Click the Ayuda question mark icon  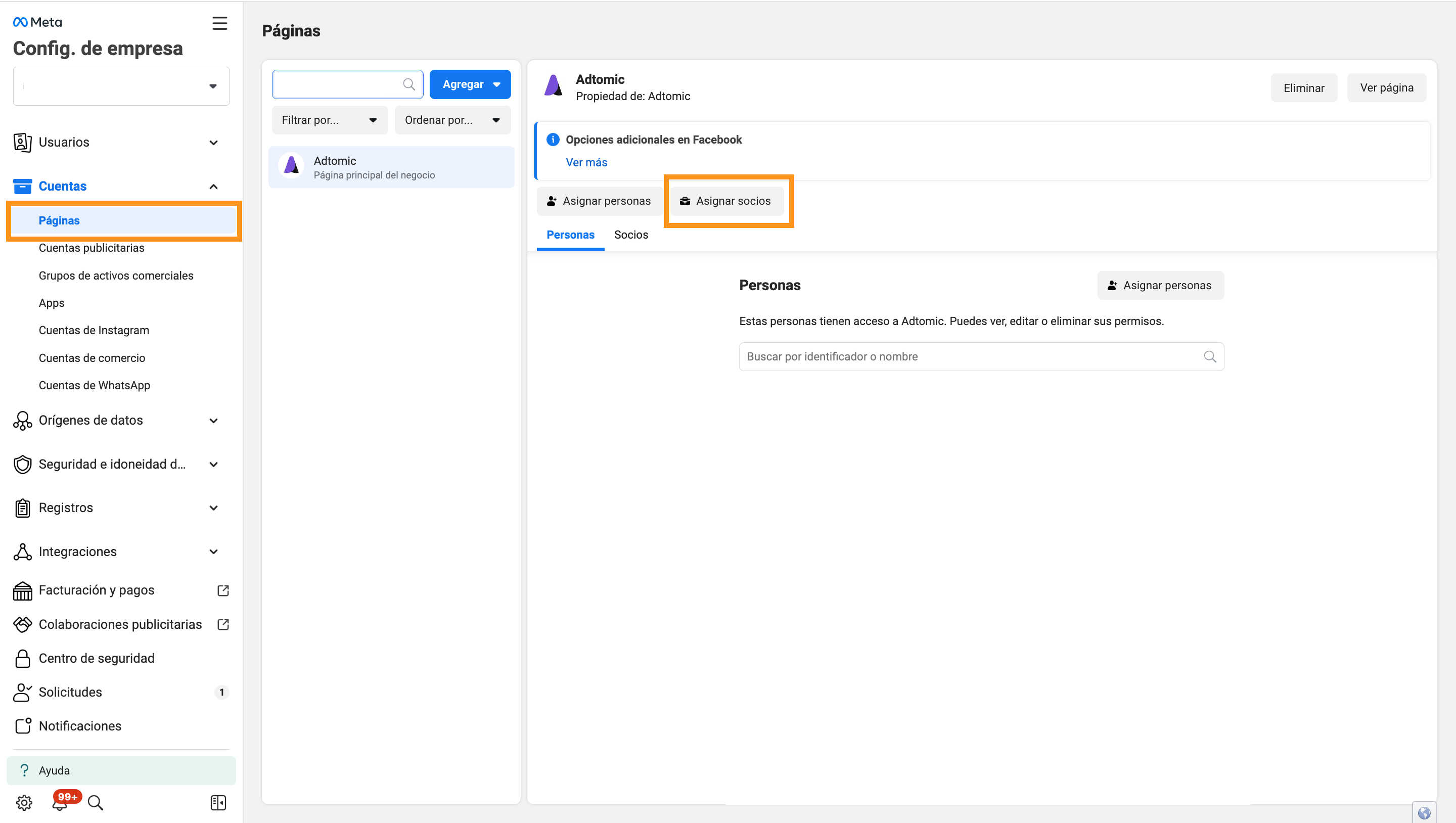24,770
